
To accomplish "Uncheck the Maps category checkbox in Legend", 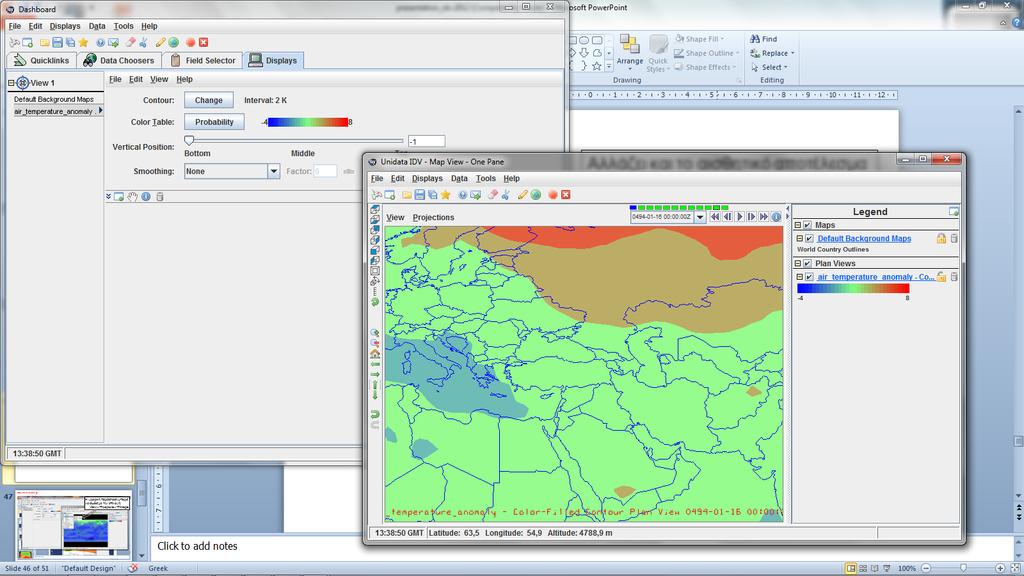I will coord(808,225).
